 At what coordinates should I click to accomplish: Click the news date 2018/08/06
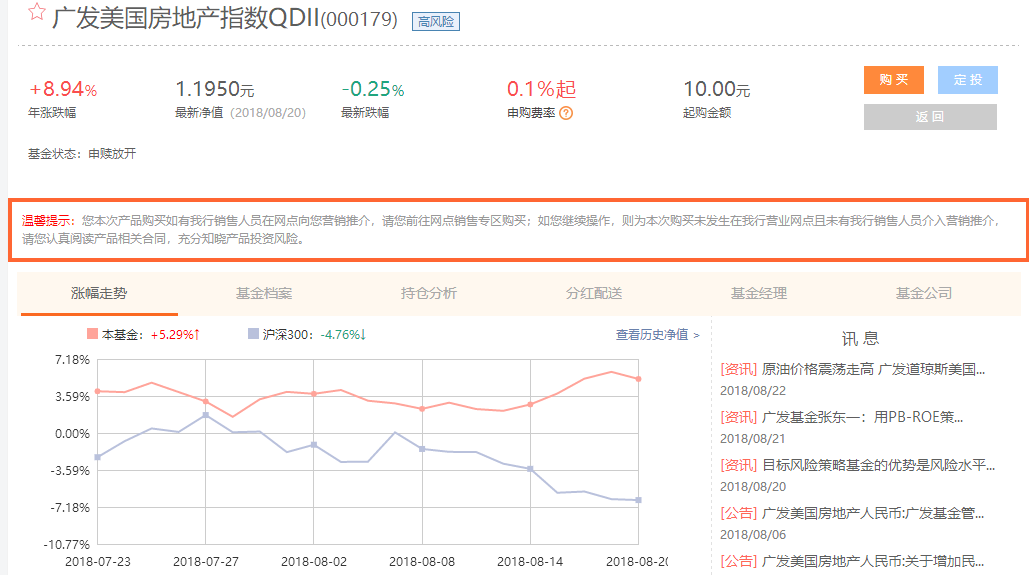[x=753, y=534]
